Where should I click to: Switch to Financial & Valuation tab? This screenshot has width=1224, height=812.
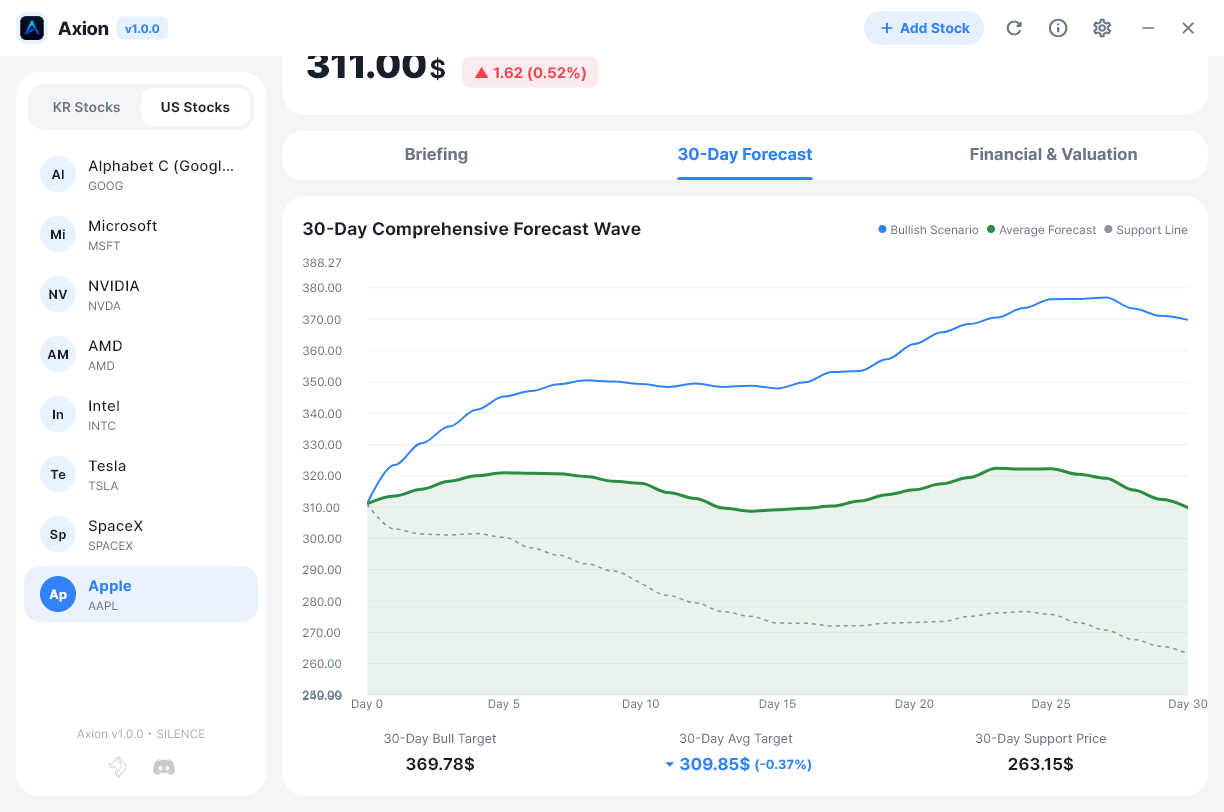pos(1053,155)
